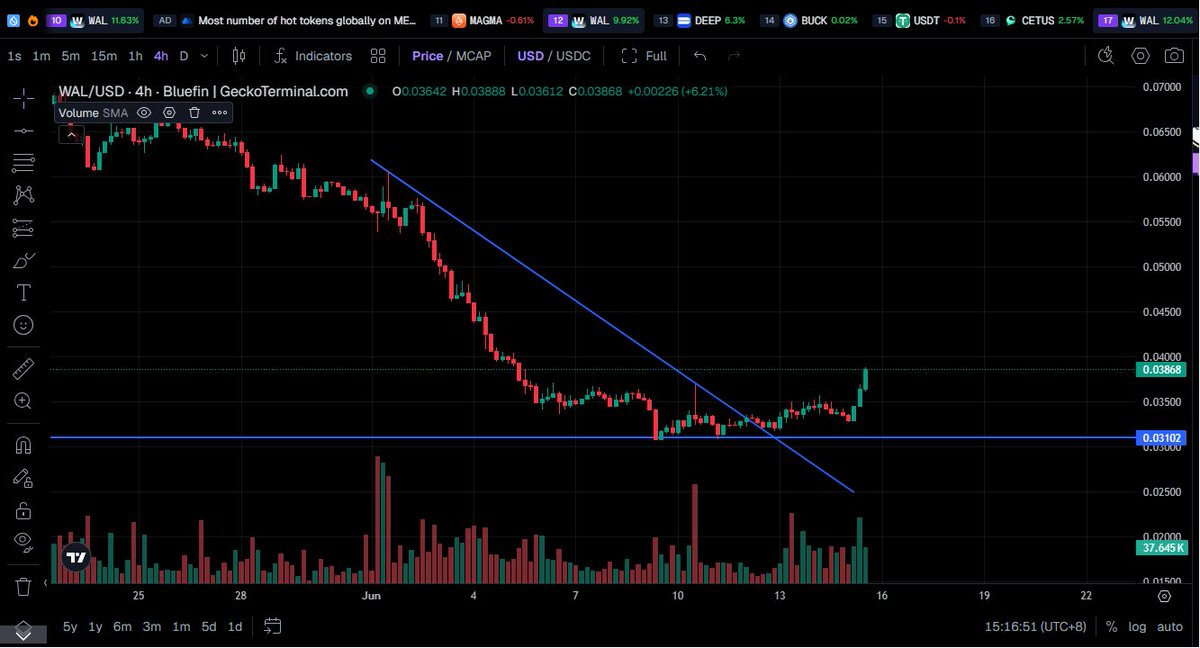
Task: Open the XABCD pattern tools
Action: pos(24,195)
